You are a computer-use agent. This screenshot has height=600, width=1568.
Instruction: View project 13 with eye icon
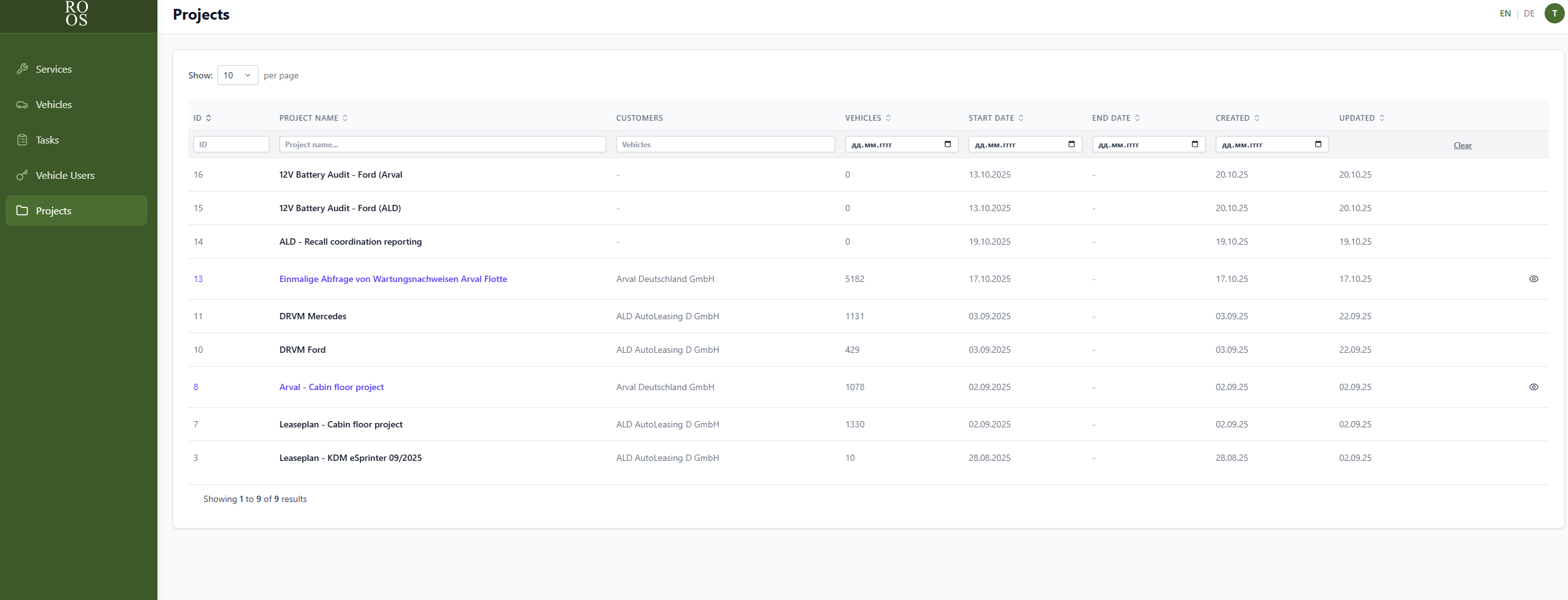[1533, 279]
